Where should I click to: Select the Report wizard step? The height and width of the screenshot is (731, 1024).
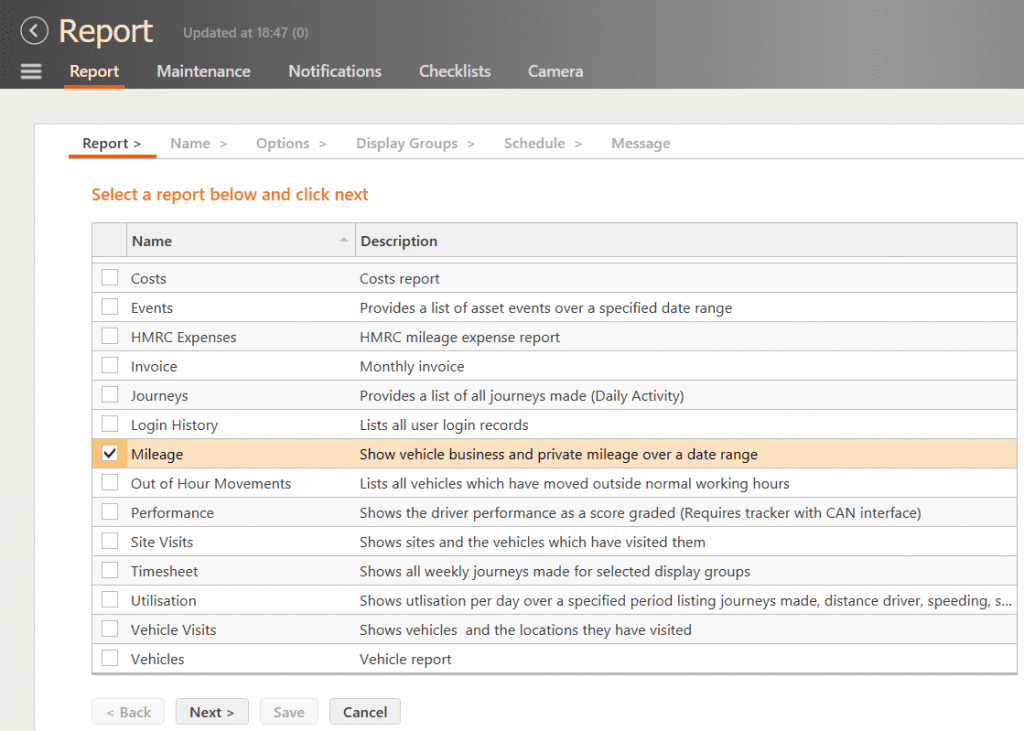pos(112,143)
